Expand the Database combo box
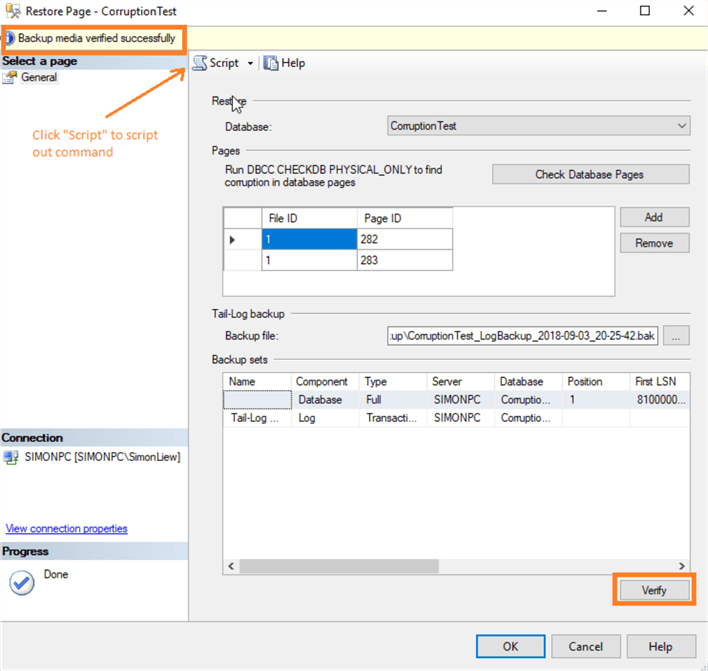The width and height of the screenshot is (708, 671). [x=682, y=126]
